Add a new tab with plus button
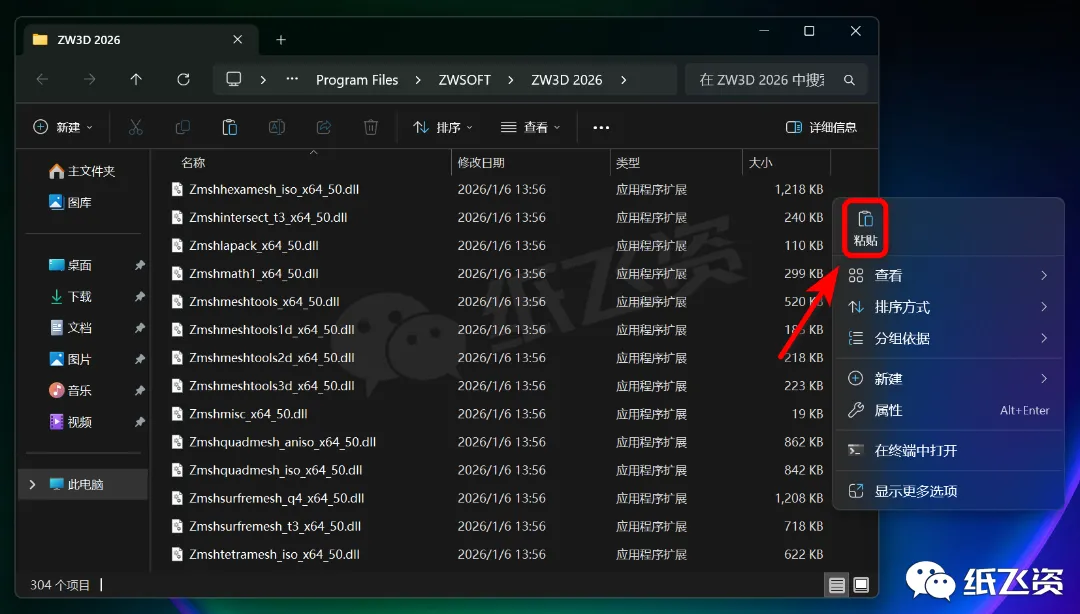The width and height of the screenshot is (1080, 614). coord(281,40)
